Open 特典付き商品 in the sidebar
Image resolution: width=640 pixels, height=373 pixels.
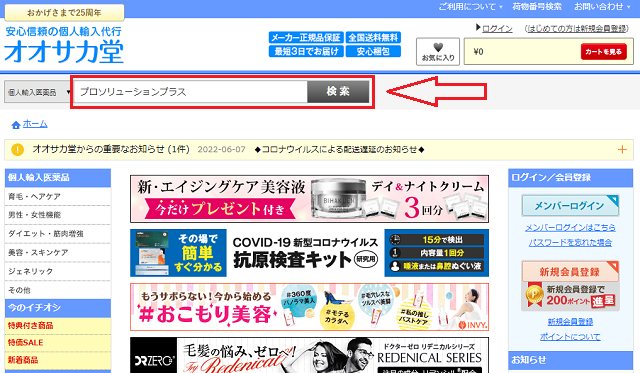point(58,326)
